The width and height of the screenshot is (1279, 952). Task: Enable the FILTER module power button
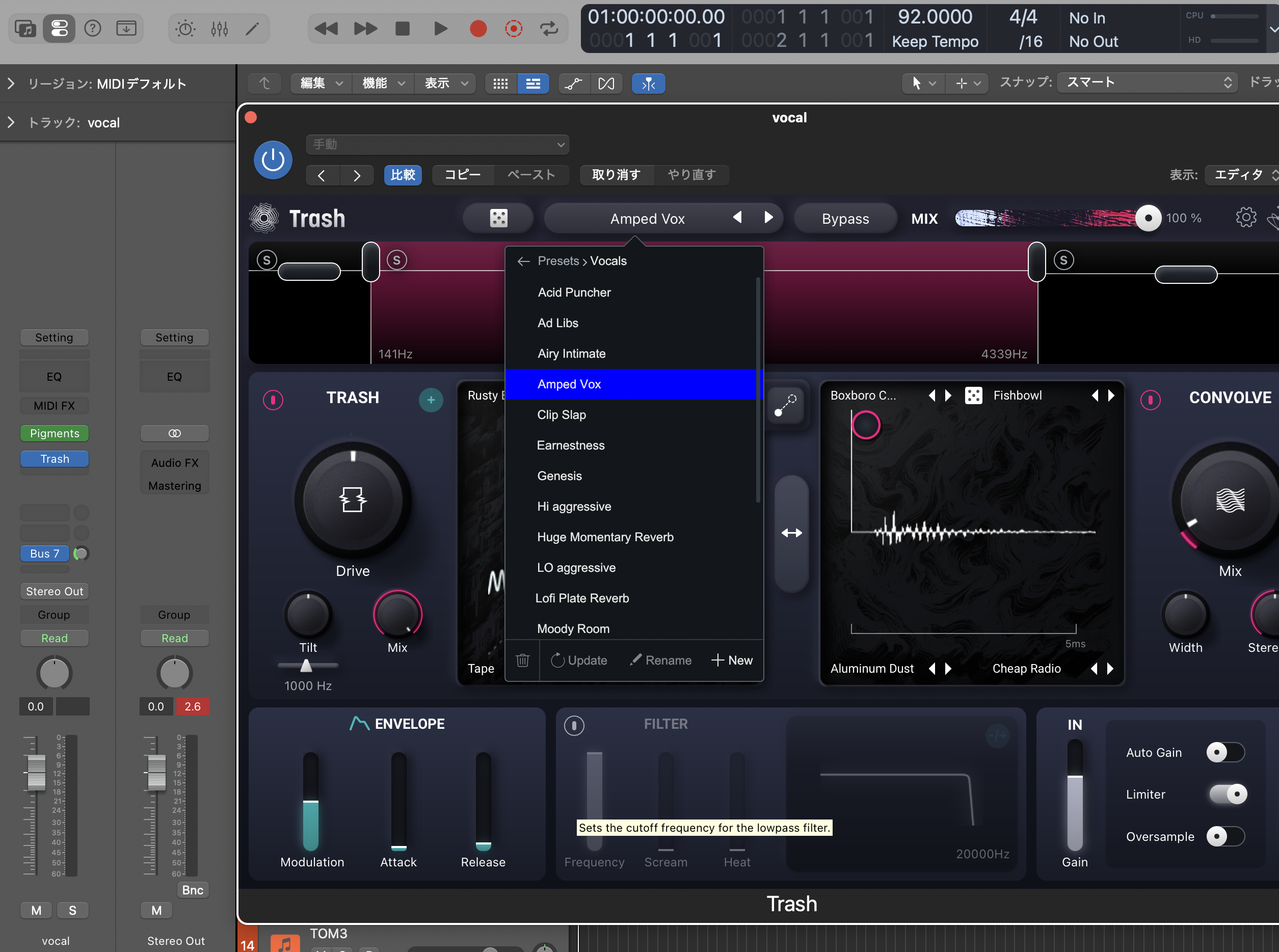[574, 726]
